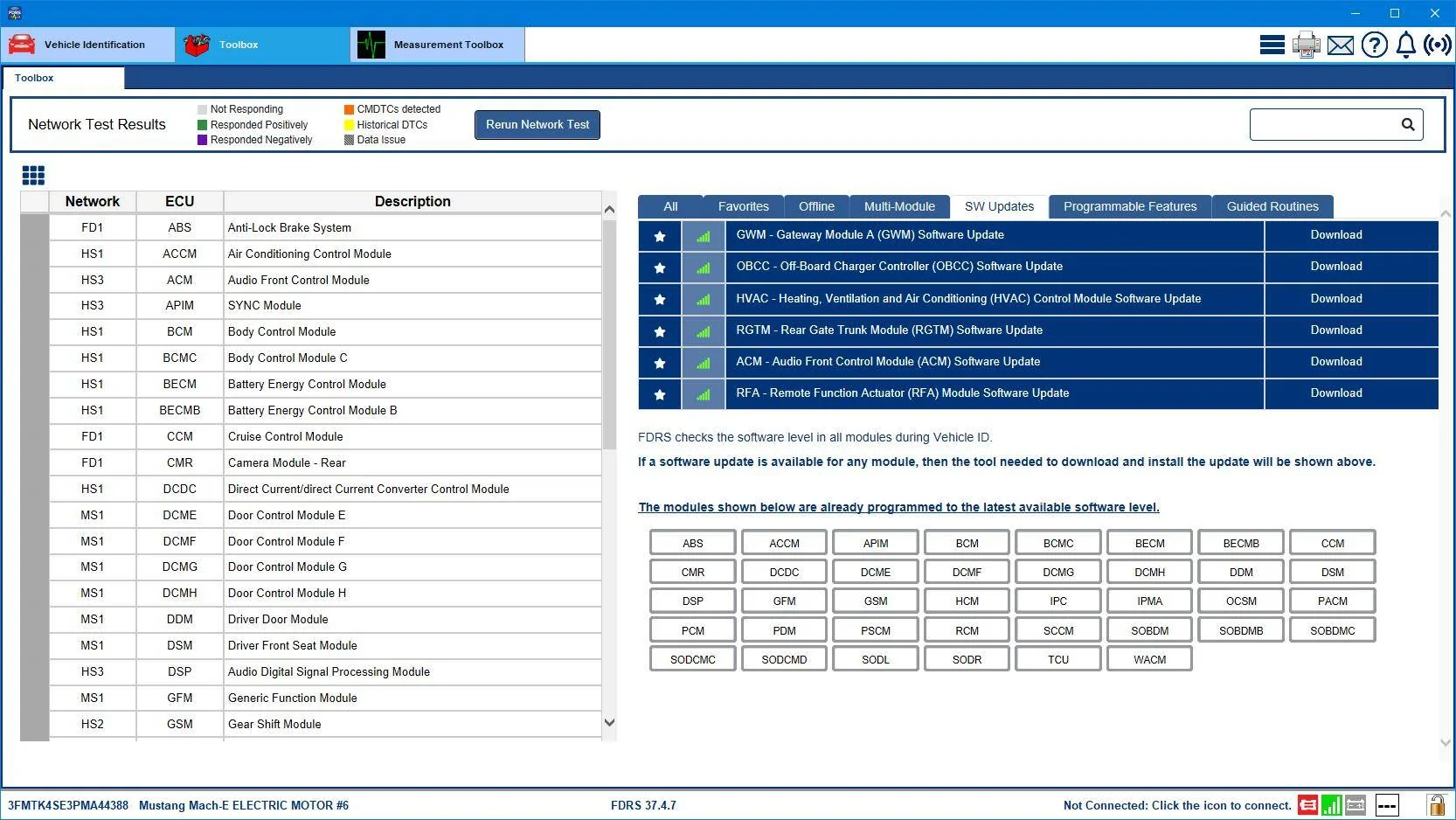Click the ECU table scroll-up arrow

pyautogui.click(x=609, y=210)
